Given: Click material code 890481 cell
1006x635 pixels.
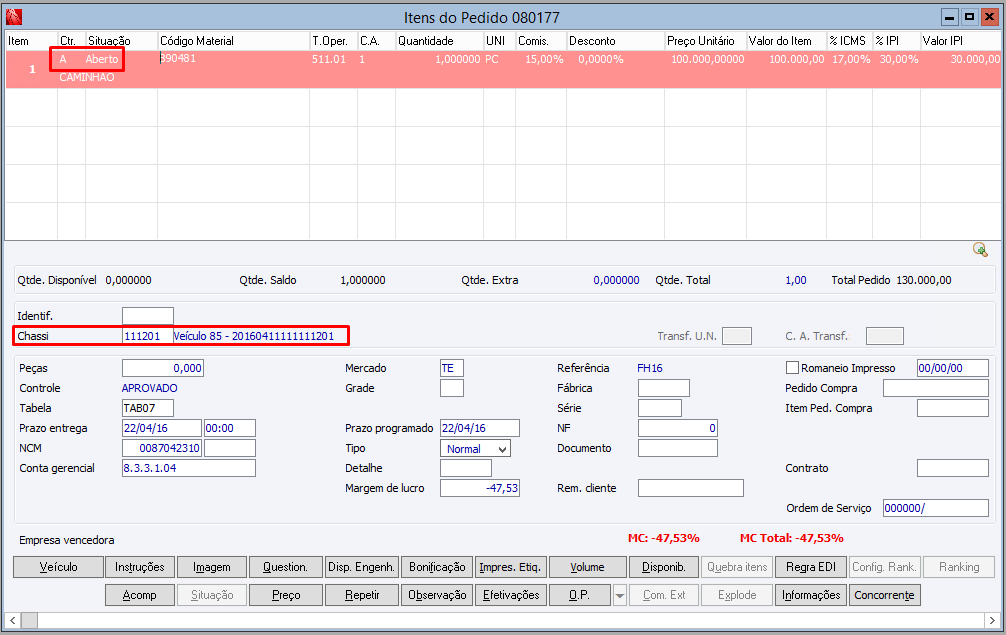Looking at the screenshot, I should point(178,58).
